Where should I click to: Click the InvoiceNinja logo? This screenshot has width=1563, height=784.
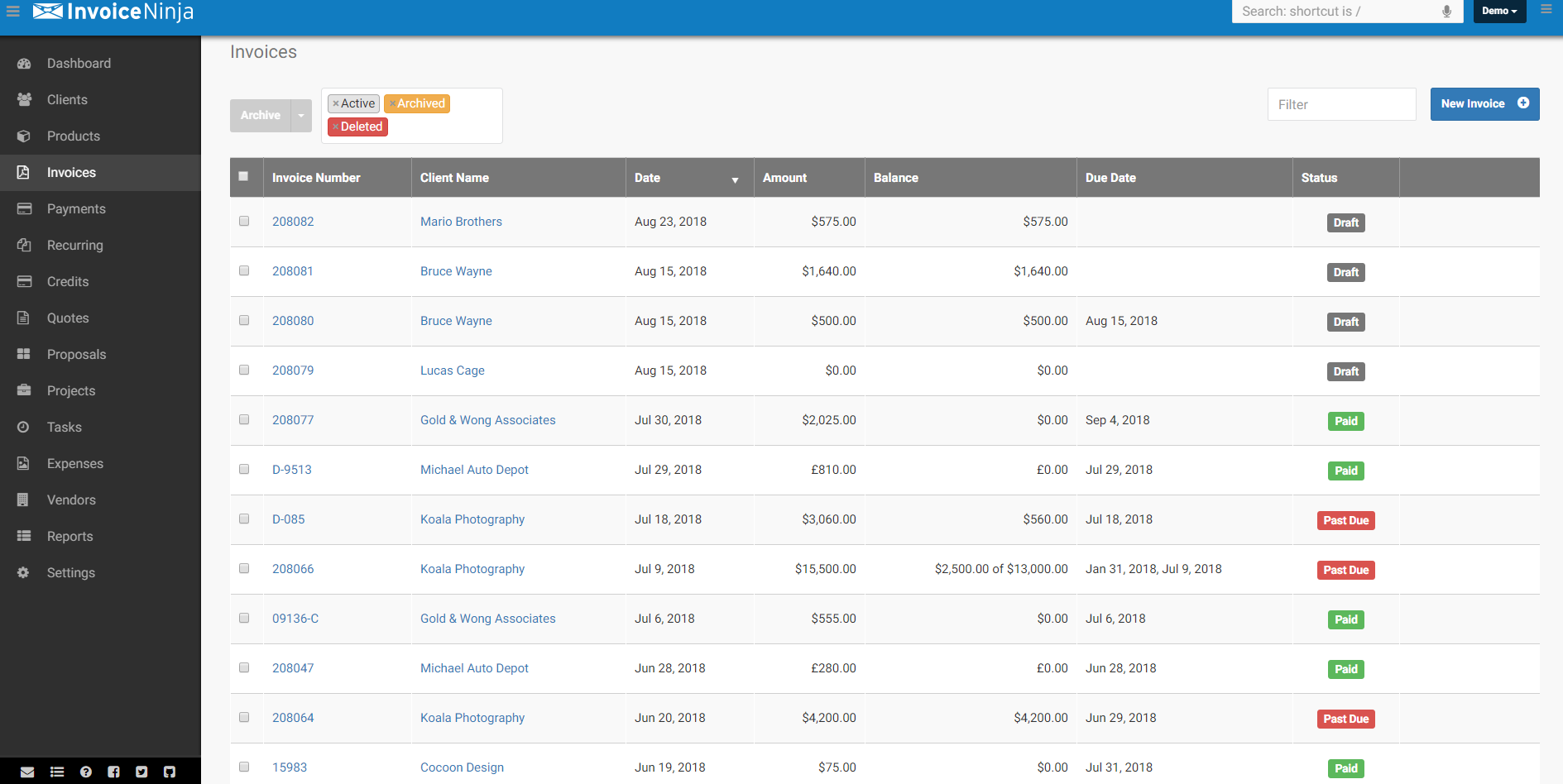pyautogui.click(x=113, y=12)
